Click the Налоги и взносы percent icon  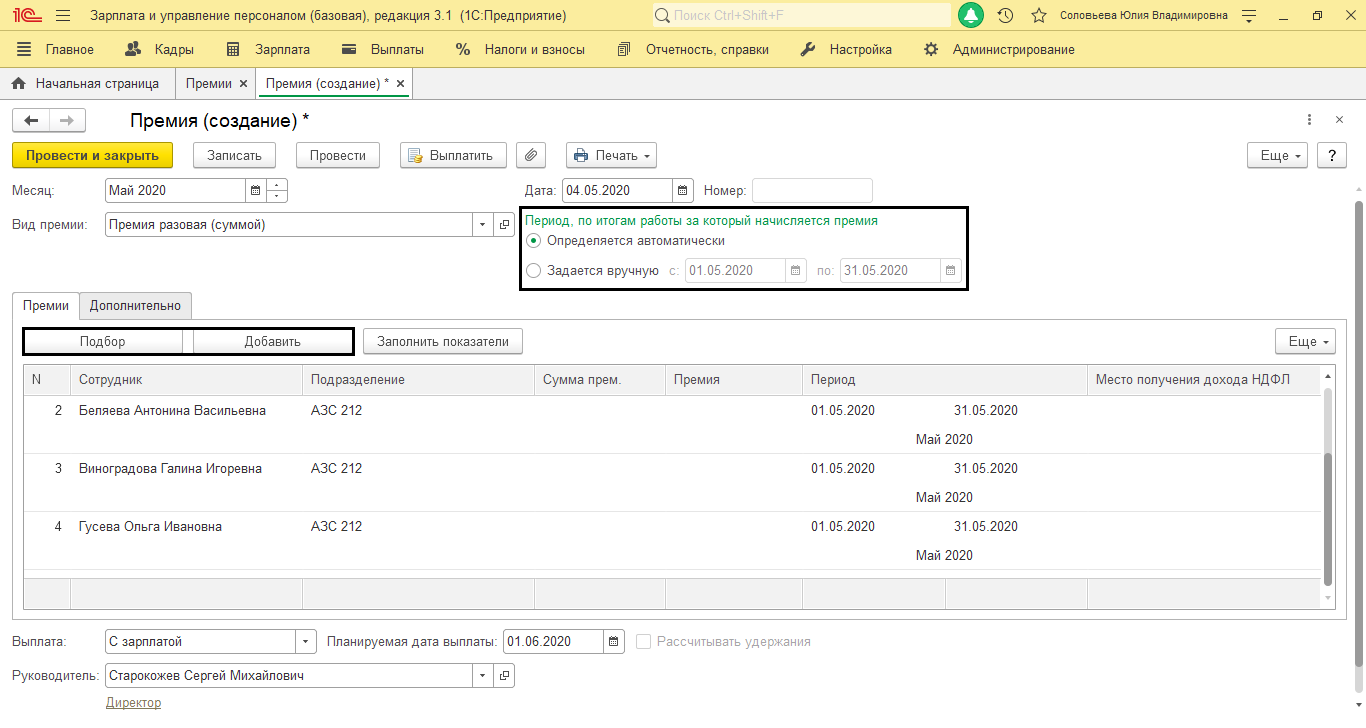click(x=462, y=49)
